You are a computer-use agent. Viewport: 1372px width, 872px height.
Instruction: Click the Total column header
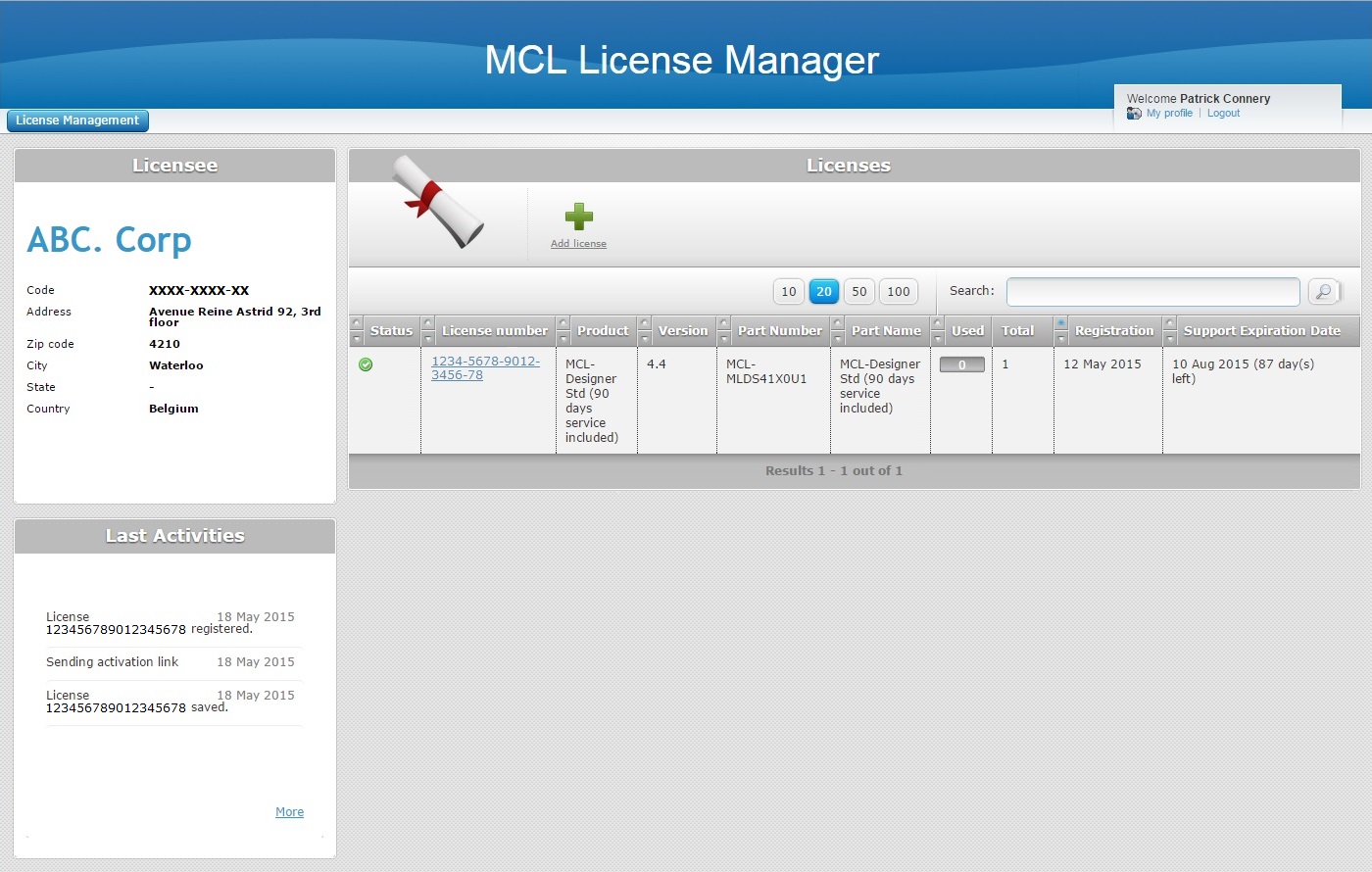coord(1017,331)
